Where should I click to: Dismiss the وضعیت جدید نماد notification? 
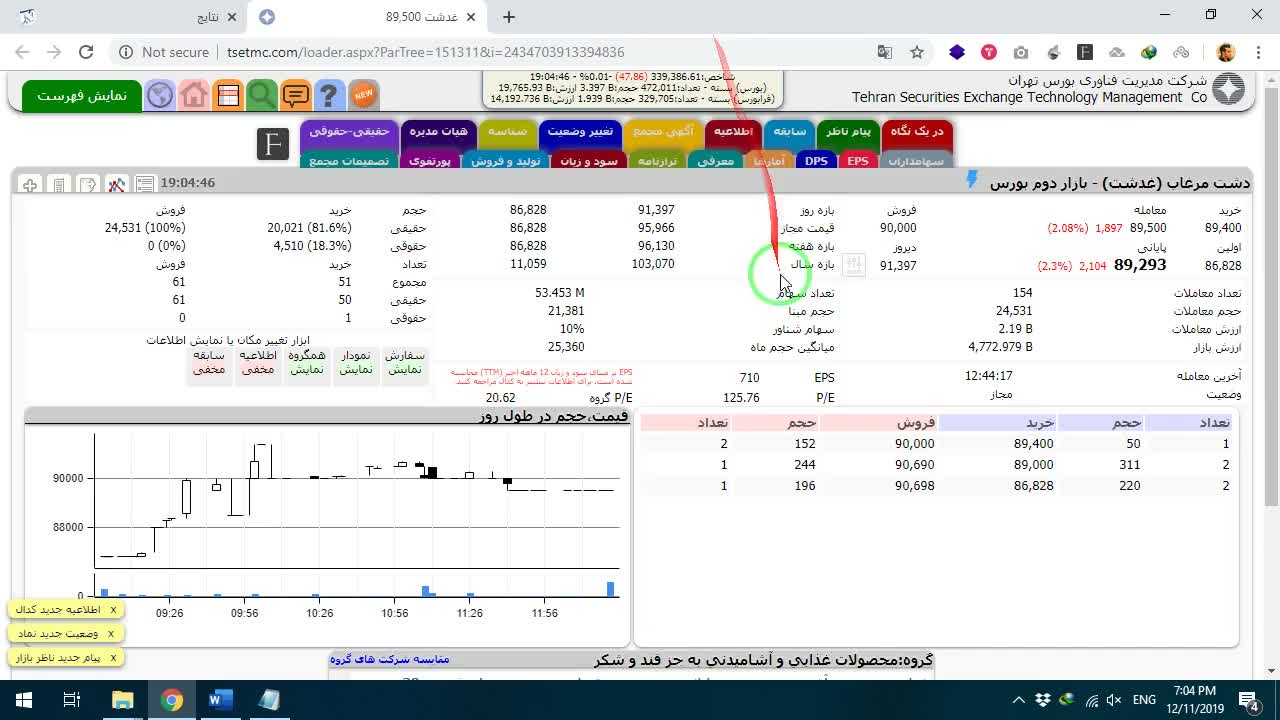(111, 633)
